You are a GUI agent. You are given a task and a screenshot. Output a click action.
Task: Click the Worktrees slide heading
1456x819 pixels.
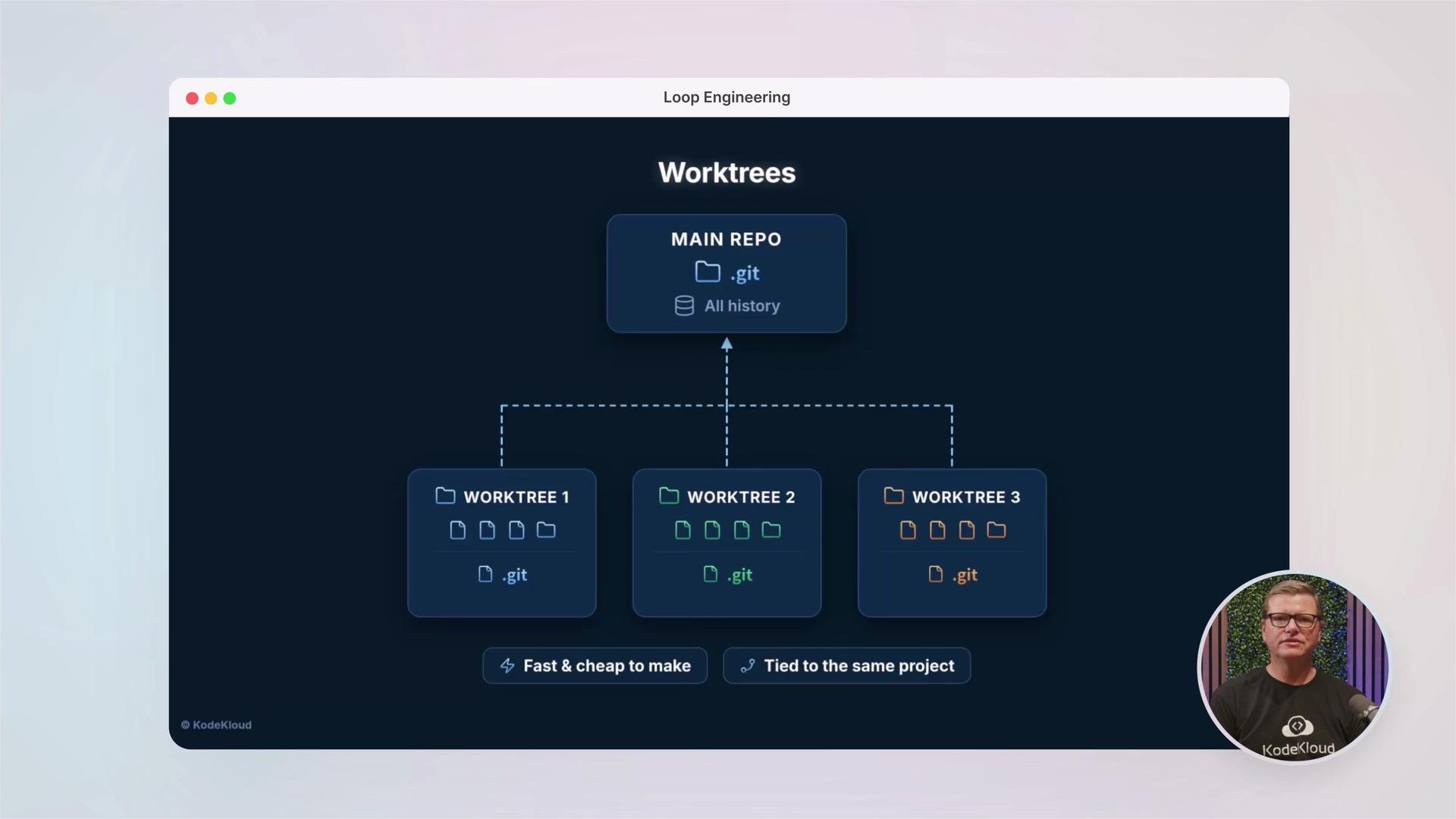tap(726, 172)
